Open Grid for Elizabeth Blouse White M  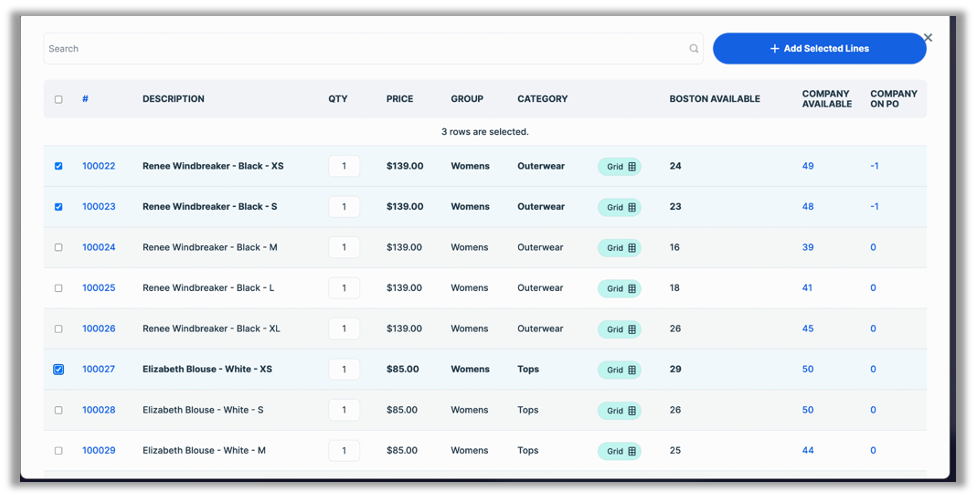click(x=619, y=451)
